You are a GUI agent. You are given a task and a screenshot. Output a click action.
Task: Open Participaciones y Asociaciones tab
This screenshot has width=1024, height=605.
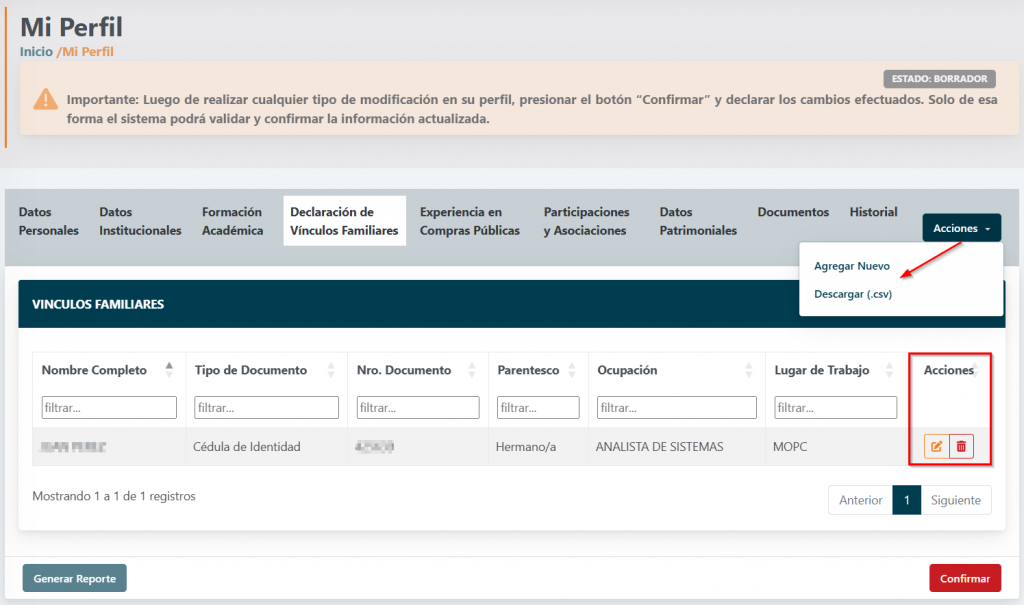tap(586, 221)
